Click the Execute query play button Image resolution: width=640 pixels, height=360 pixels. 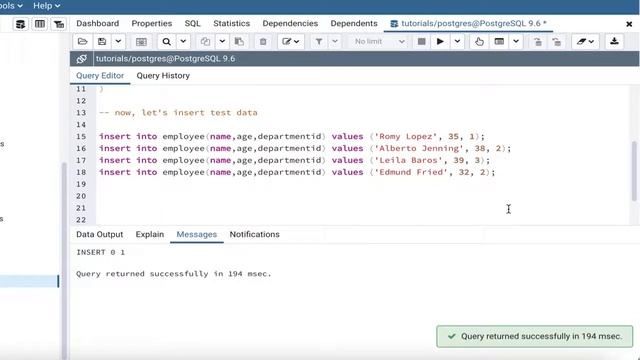coord(440,41)
